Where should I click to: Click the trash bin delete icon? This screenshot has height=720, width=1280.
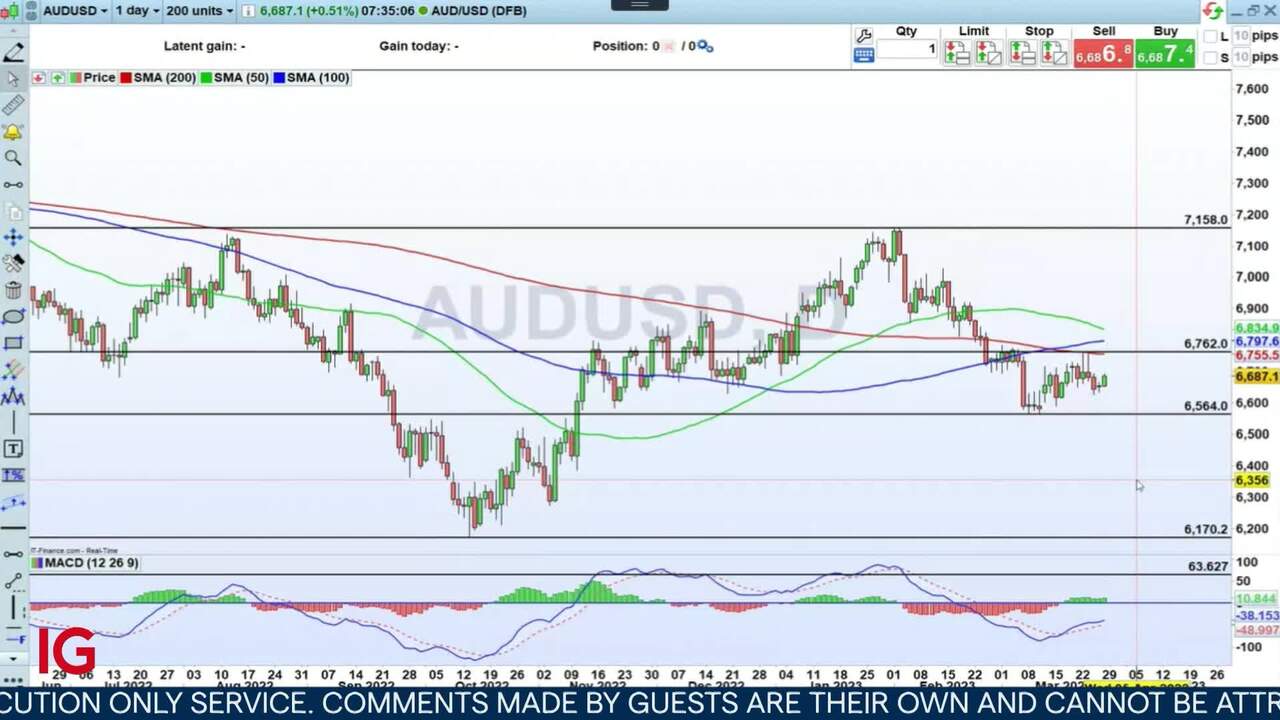pos(13,291)
